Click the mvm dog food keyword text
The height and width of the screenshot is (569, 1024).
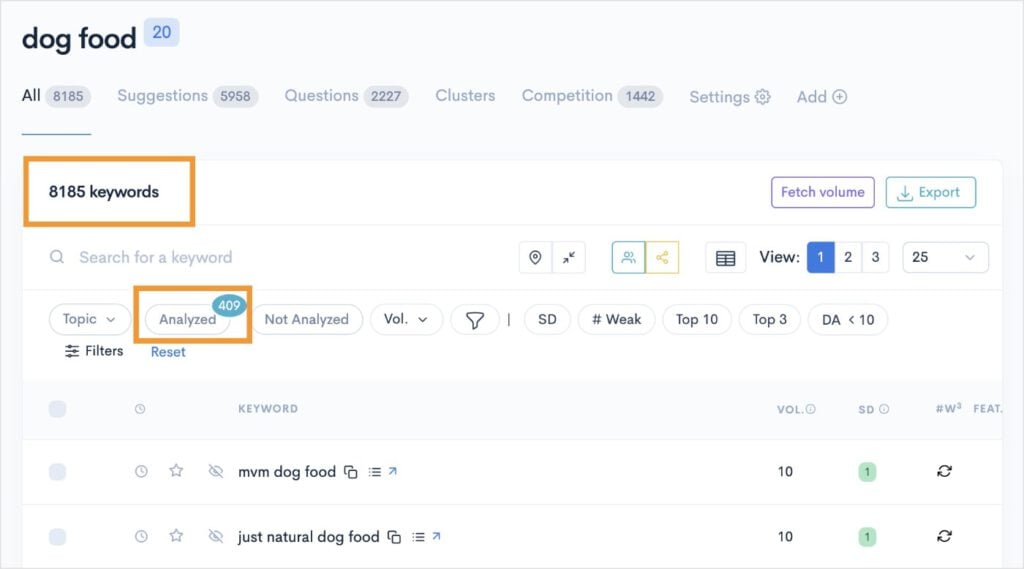tap(287, 472)
